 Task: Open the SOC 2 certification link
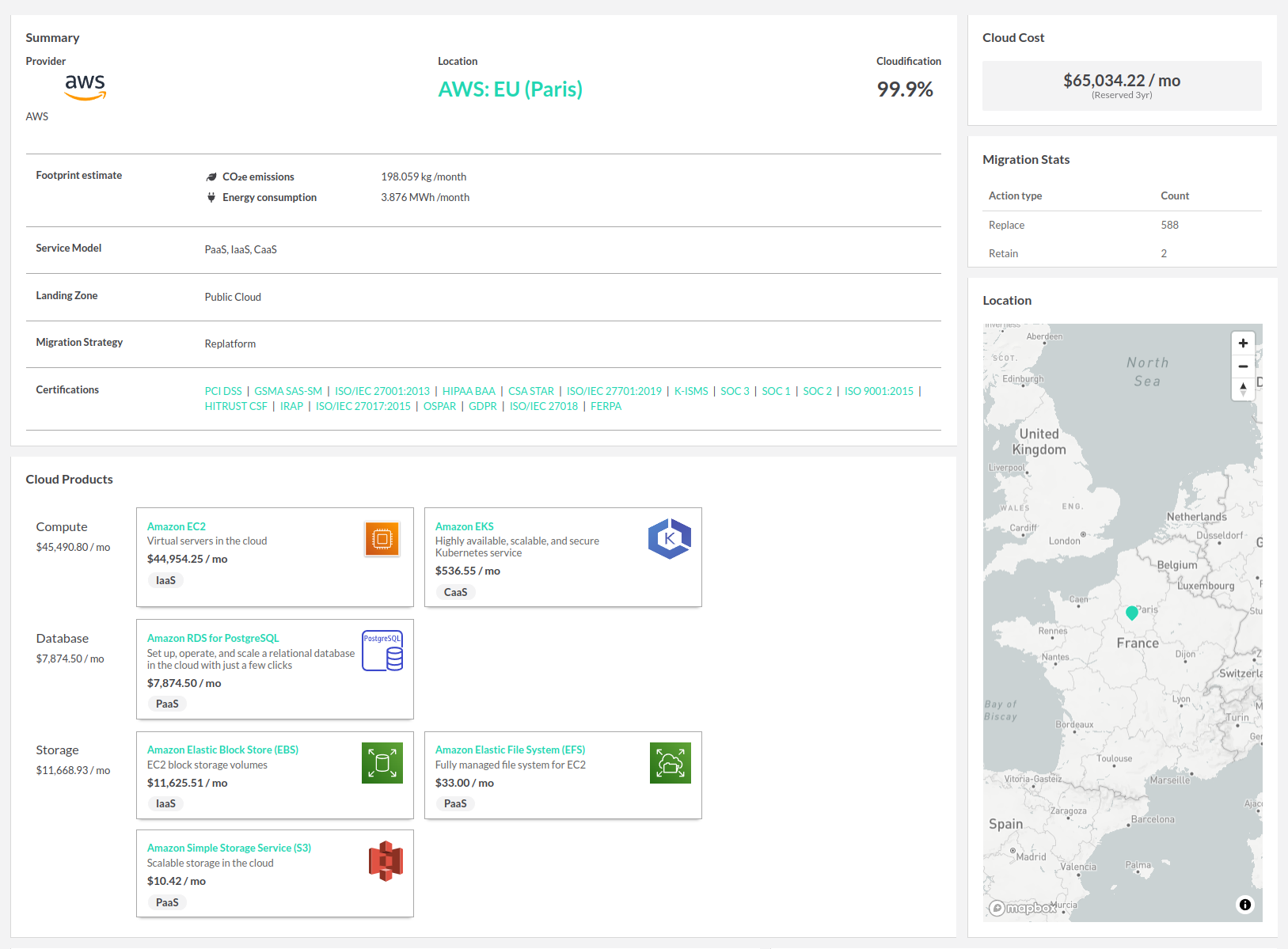(818, 391)
